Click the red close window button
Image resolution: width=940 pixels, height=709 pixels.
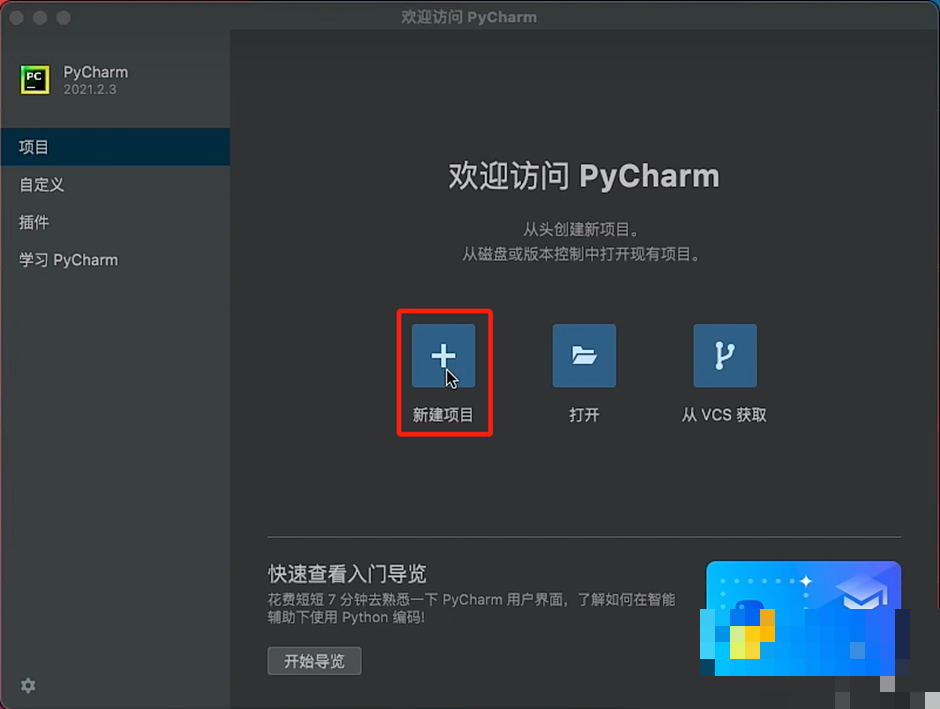pos(17,17)
